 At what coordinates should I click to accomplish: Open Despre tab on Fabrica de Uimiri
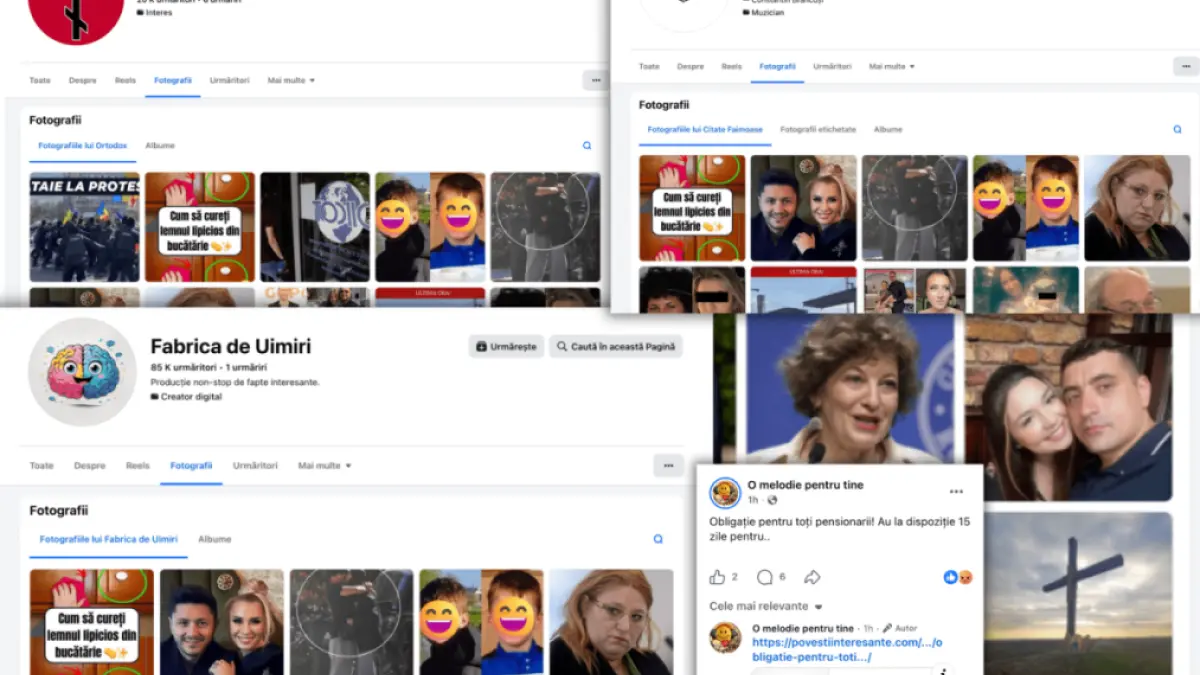[x=90, y=466]
